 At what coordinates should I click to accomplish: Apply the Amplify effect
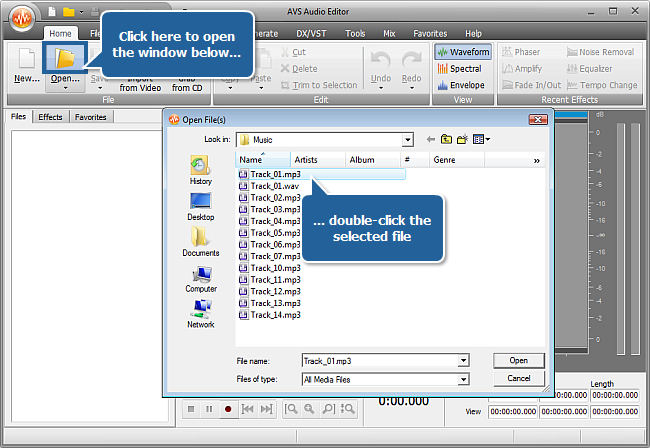coord(522,68)
